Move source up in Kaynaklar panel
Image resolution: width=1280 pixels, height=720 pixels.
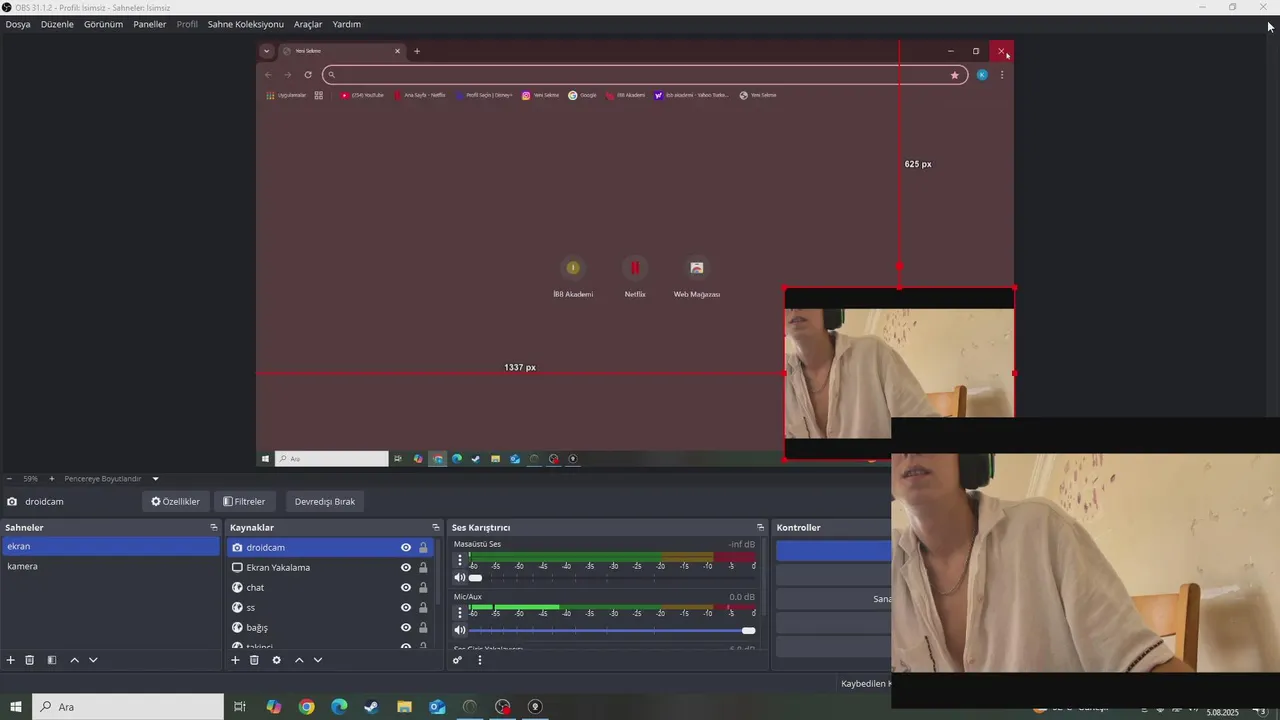(x=298, y=660)
